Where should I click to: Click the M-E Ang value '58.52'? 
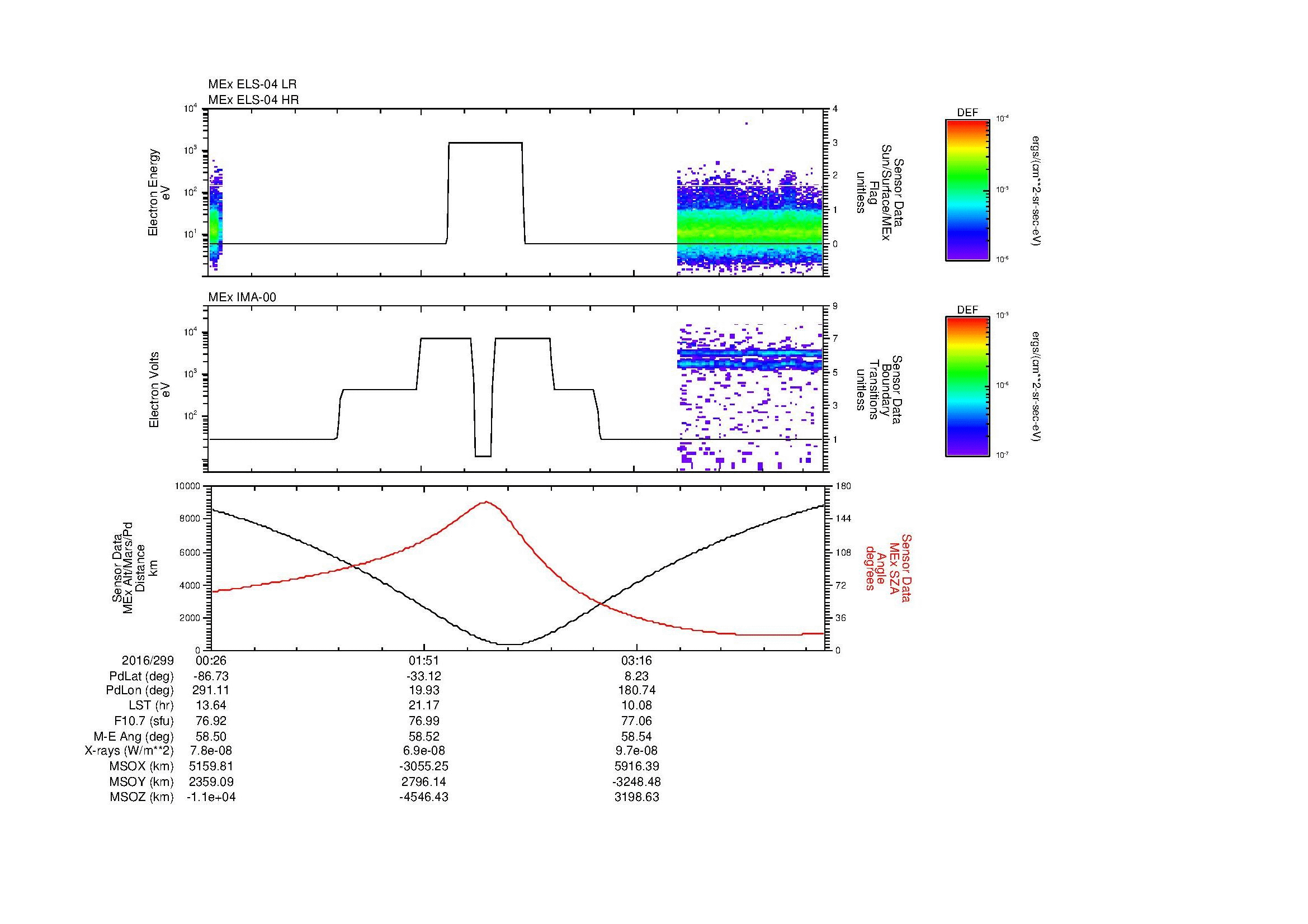click(424, 736)
